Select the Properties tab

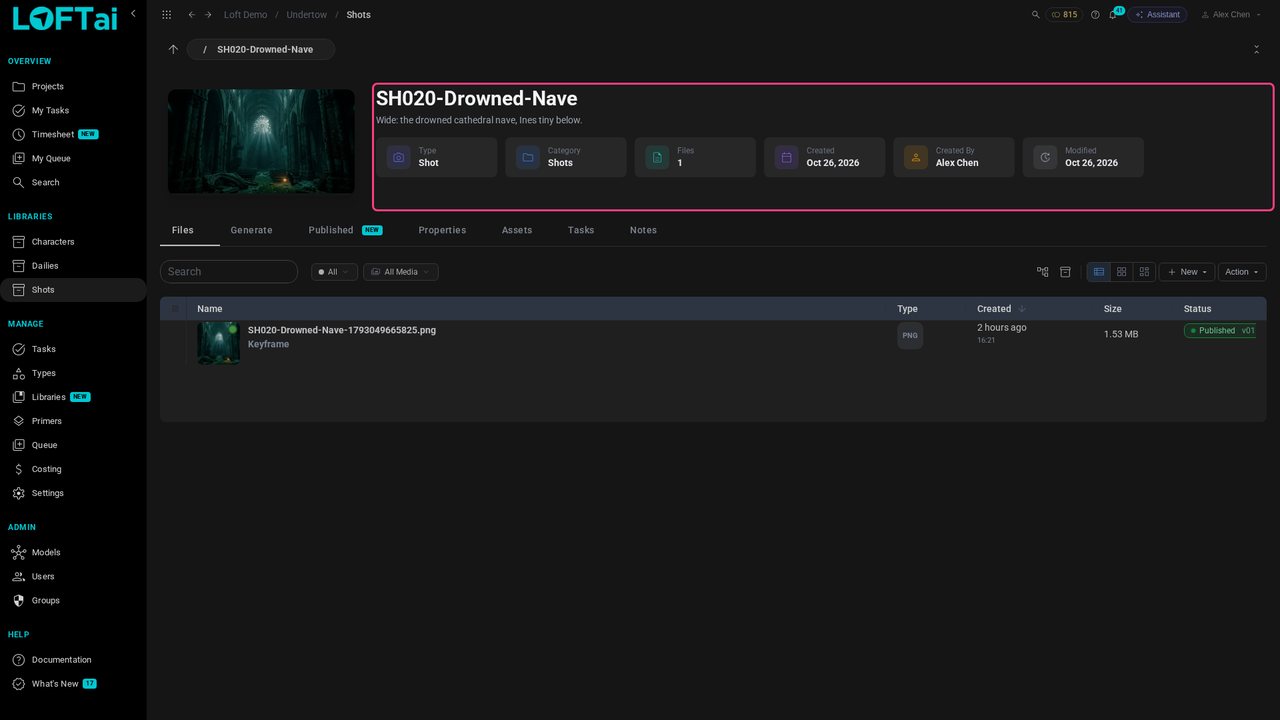(x=442, y=230)
